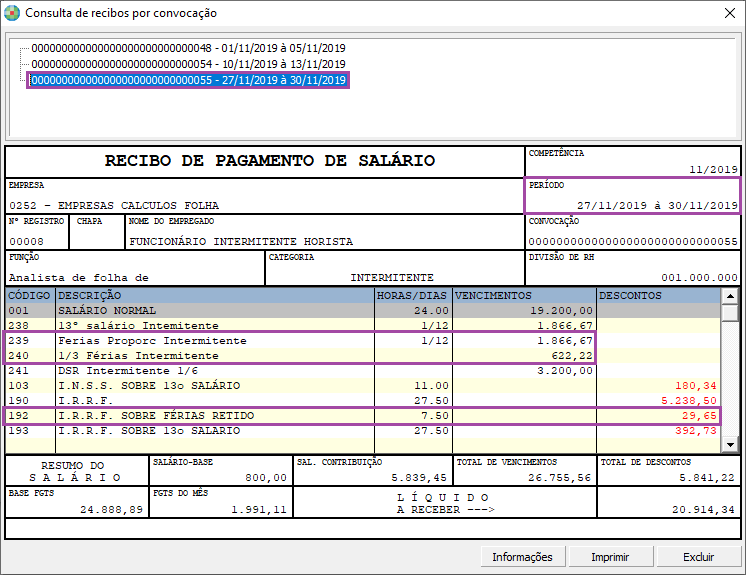Viewport: 746px width, 575px height.
Task: Click the VENCIMENTOS column header
Action: click(524, 295)
